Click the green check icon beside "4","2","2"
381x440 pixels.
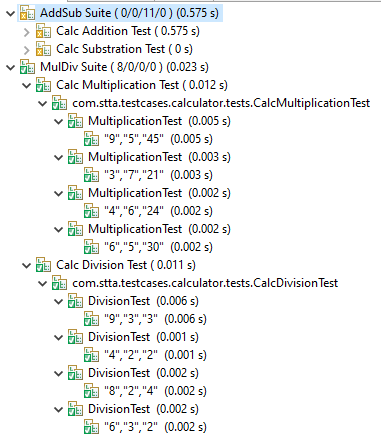(x=91, y=355)
